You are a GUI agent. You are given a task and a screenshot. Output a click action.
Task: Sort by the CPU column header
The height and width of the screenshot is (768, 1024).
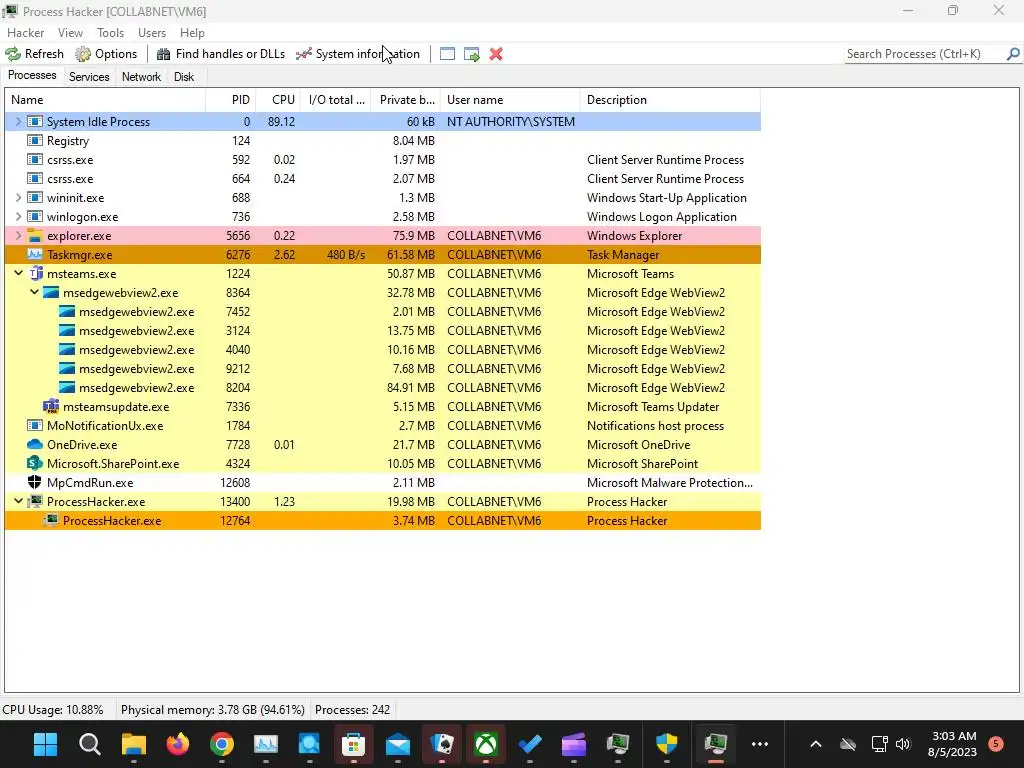click(x=278, y=100)
